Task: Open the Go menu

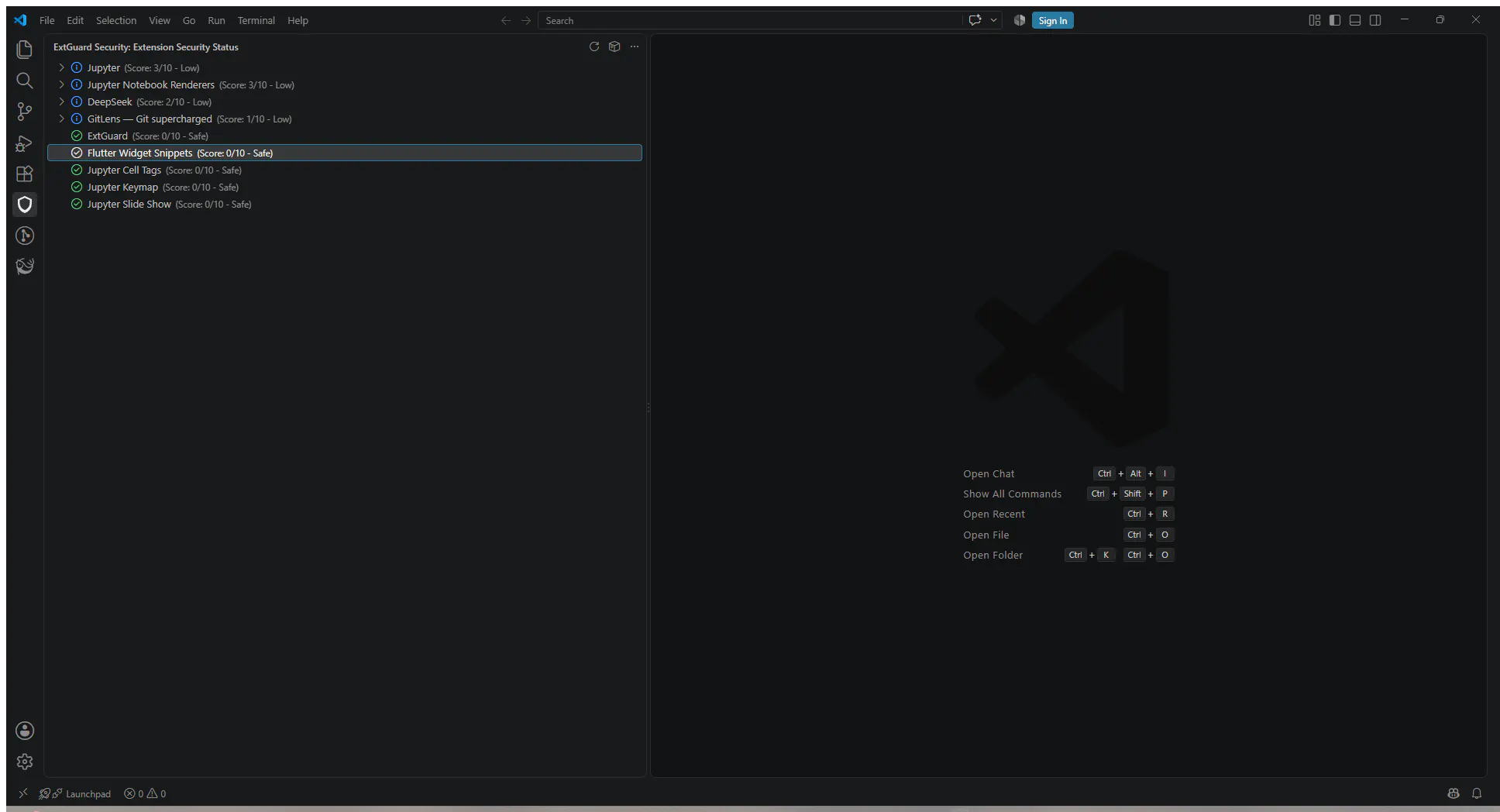Action: point(189,21)
